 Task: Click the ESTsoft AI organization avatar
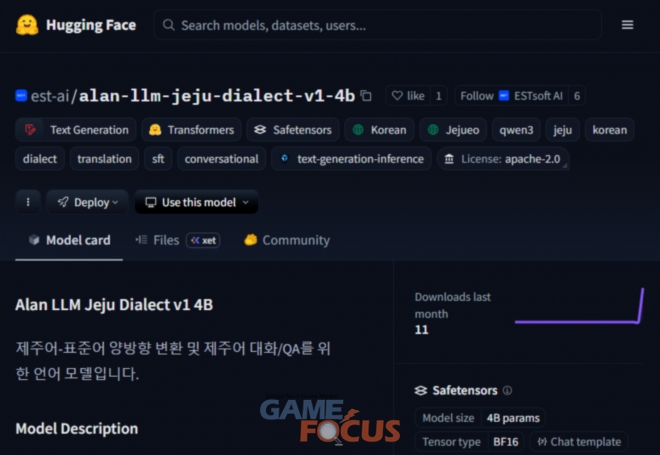(x=504, y=96)
